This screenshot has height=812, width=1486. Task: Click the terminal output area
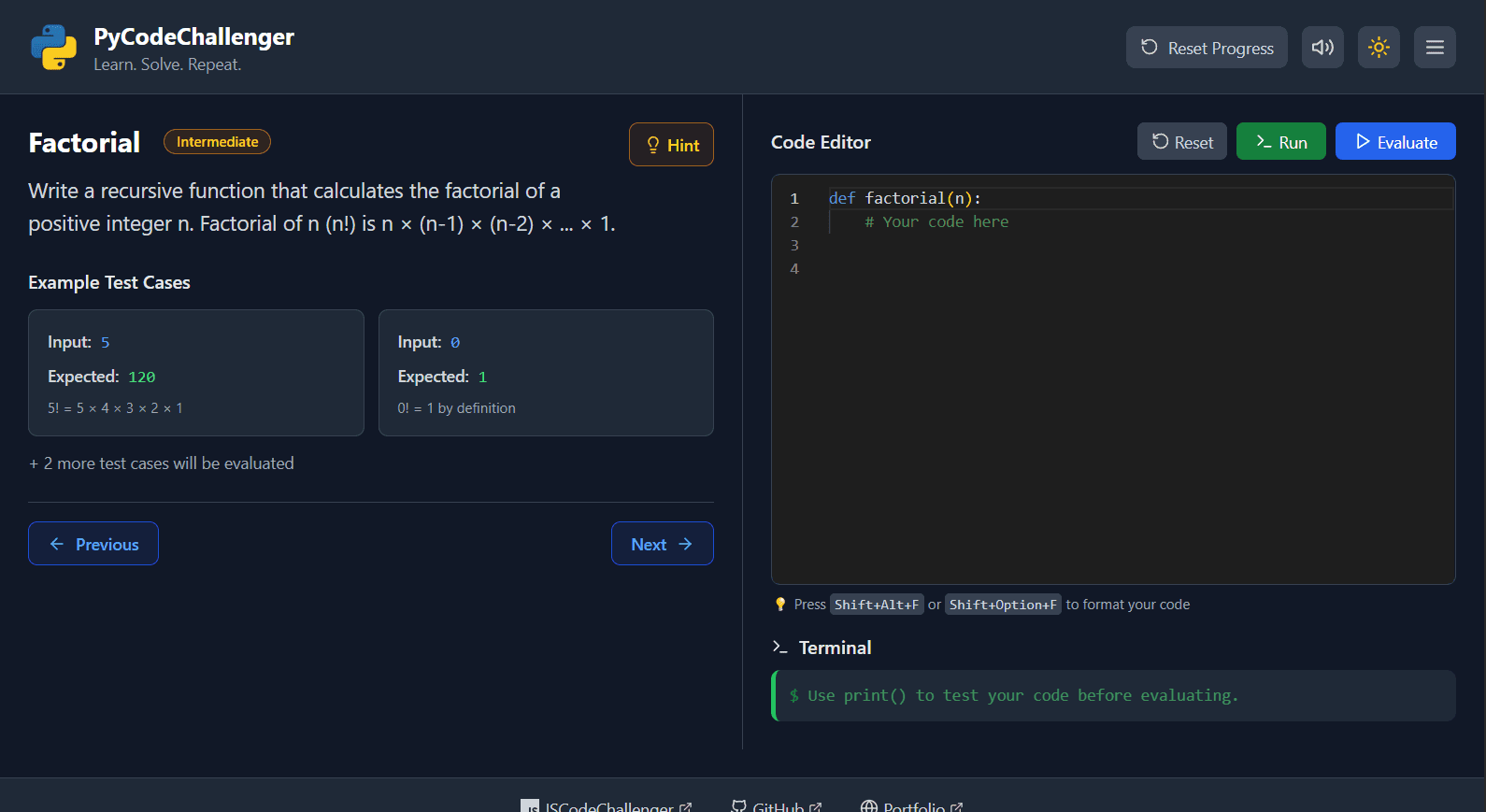pyautogui.click(x=1113, y=695)
